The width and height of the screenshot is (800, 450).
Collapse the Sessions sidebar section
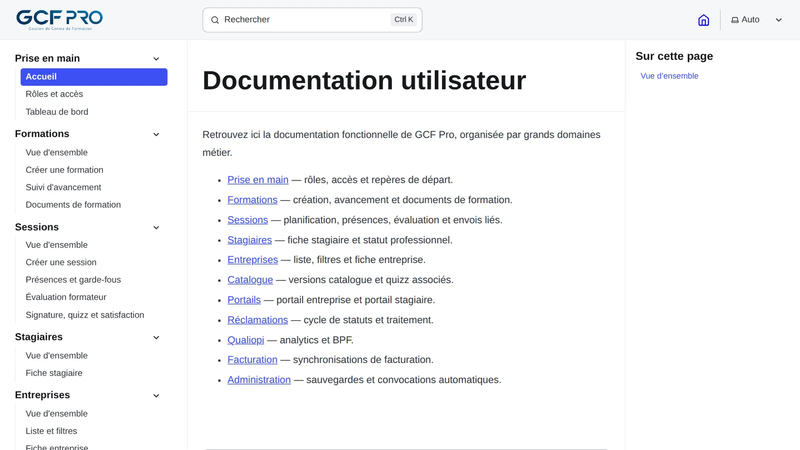point(156,228)
